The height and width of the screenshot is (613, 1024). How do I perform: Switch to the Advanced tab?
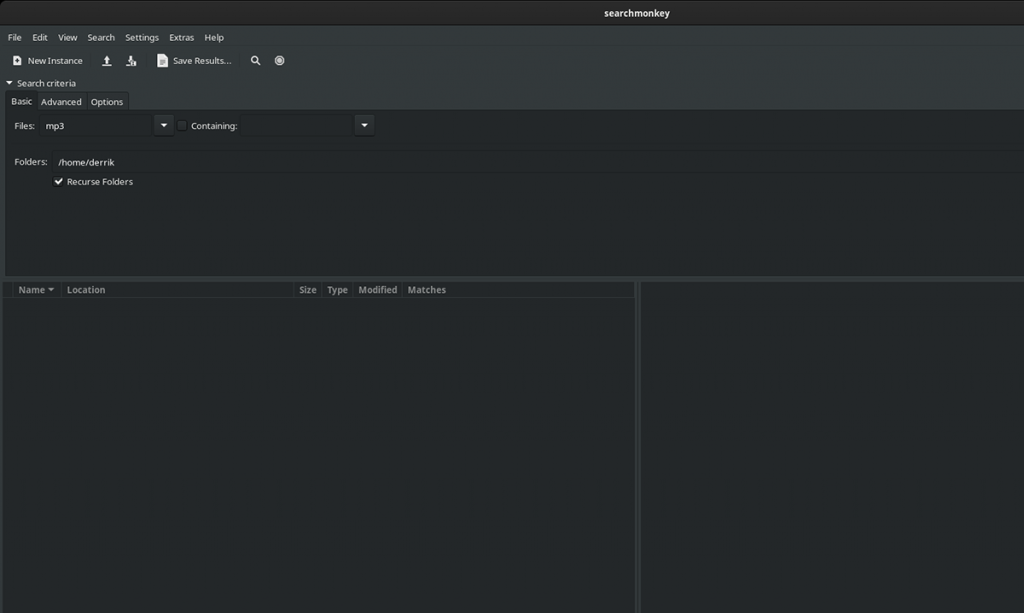(x=61, y=101)
